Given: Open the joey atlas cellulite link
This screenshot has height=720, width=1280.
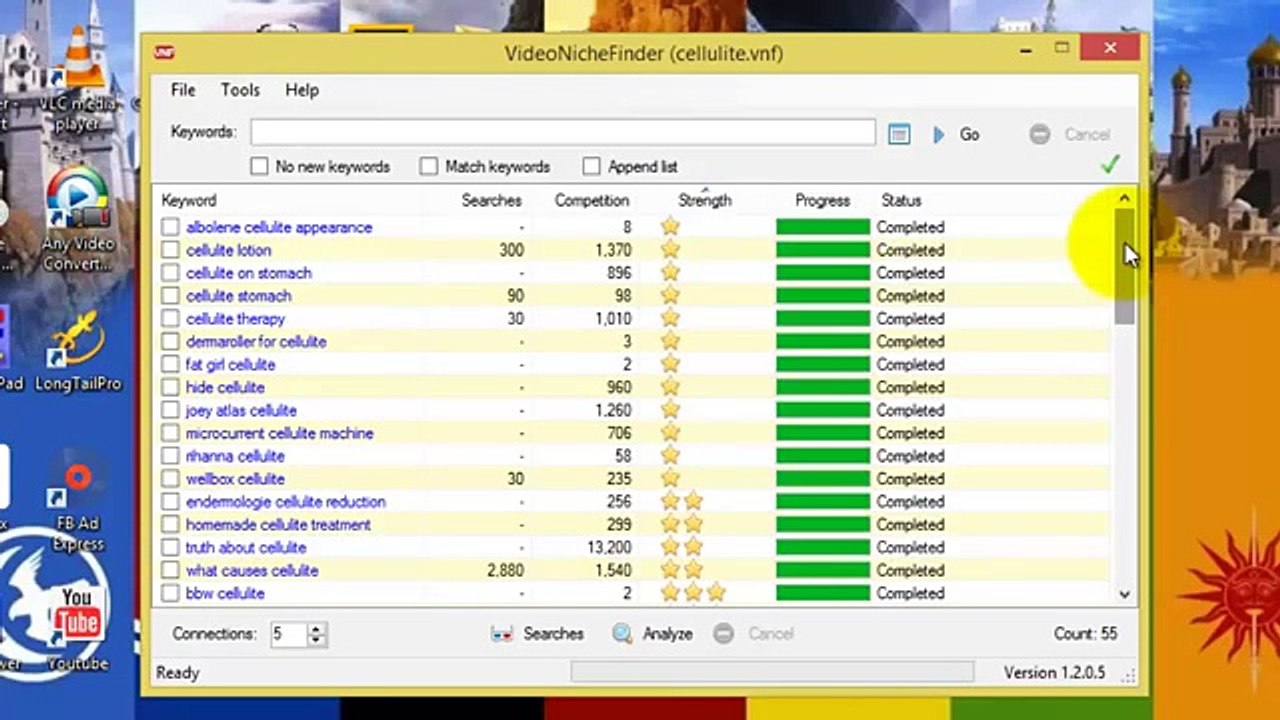Looking at the screenshot, I should (x=241, y=410).
